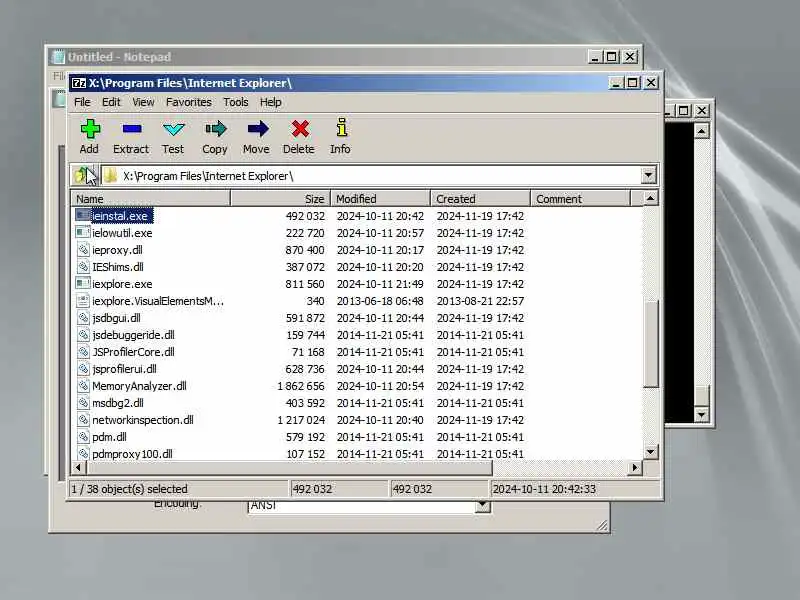
Task: Click the IEShims.dll file icon
Action: coord(83,266)
